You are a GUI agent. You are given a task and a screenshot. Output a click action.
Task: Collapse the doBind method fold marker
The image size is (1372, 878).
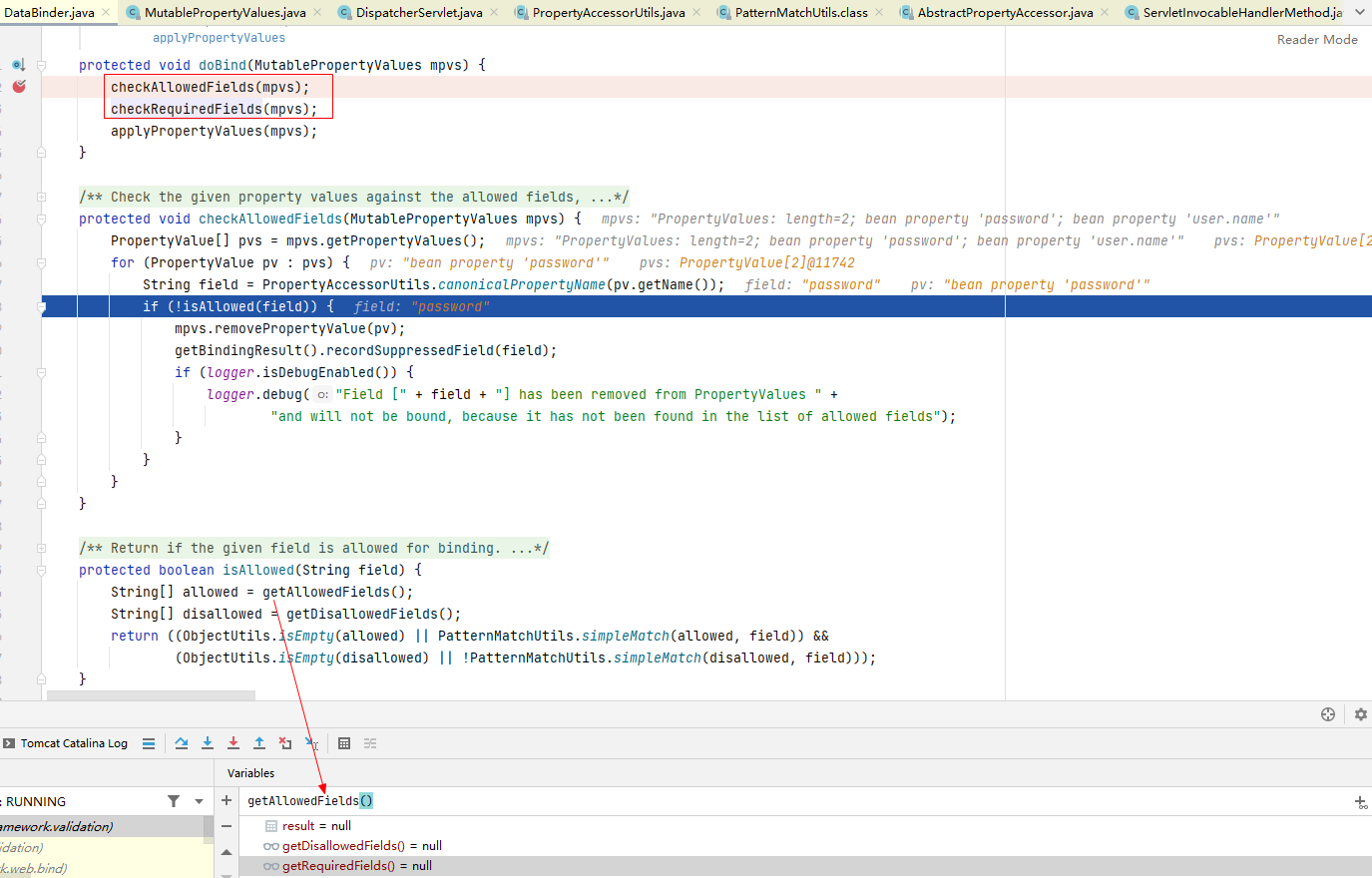41,65
